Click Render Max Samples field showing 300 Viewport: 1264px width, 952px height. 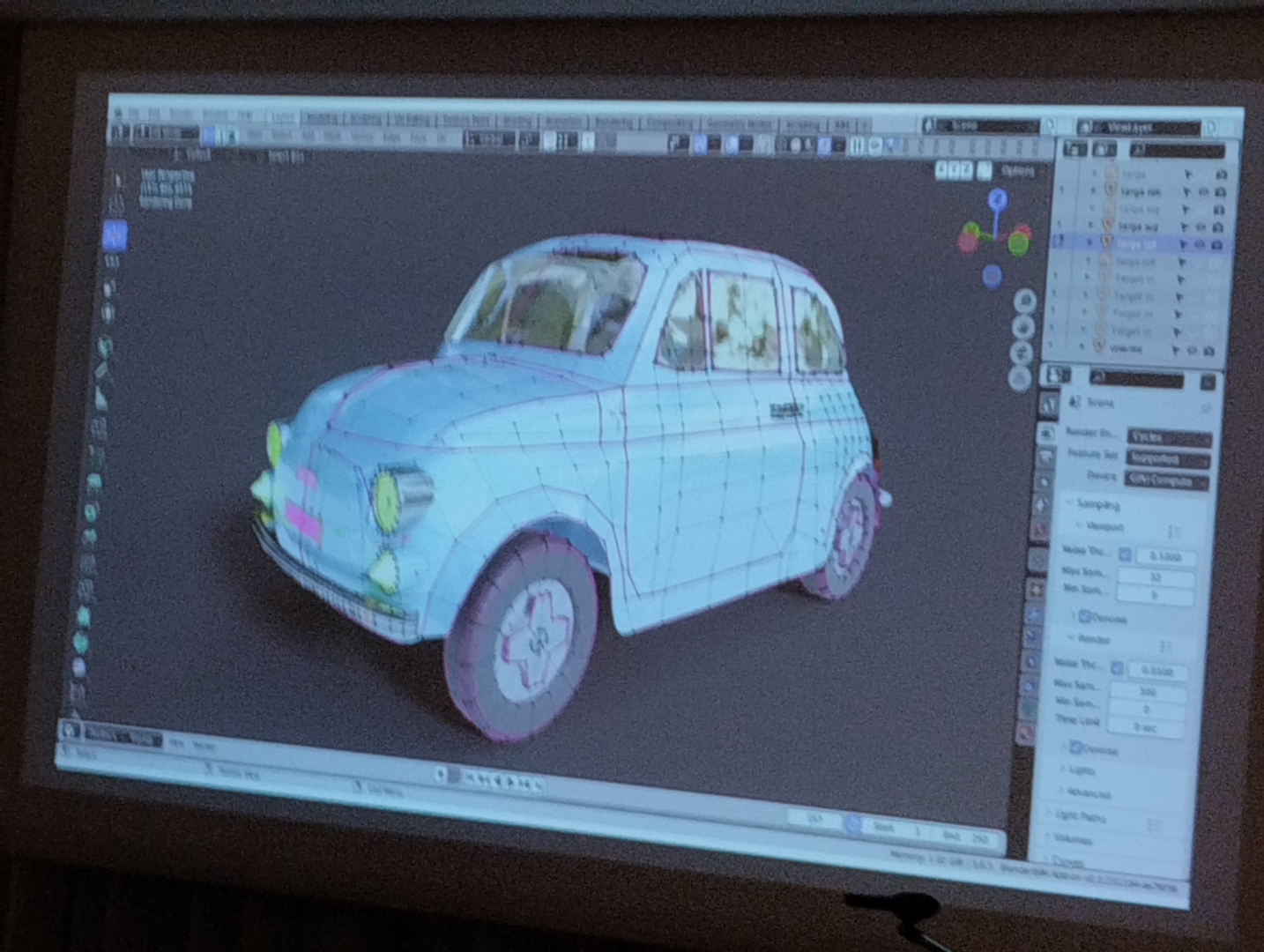click(x=1148, y=691)
